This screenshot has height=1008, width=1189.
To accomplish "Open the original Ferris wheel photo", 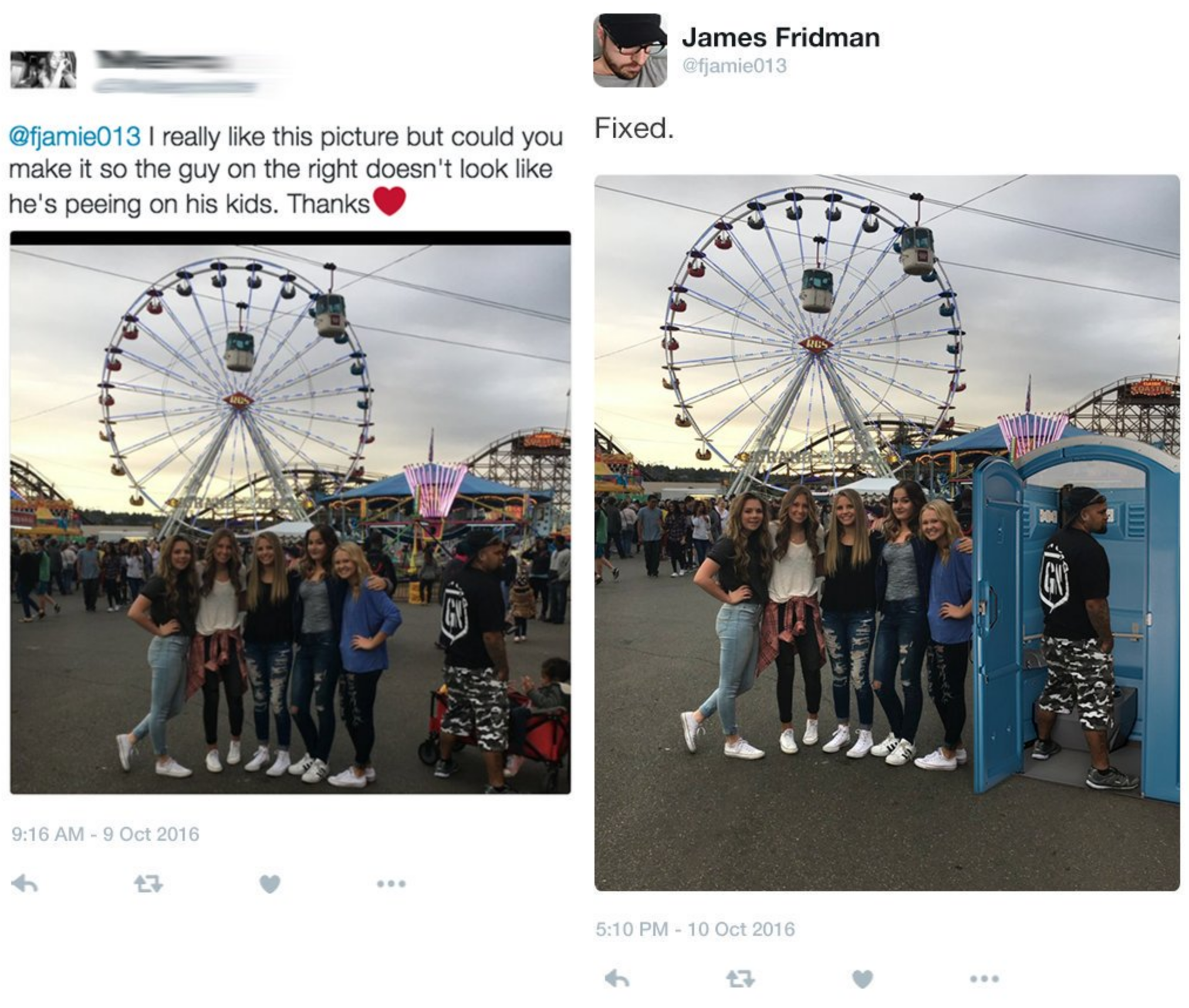I will 290,512.
